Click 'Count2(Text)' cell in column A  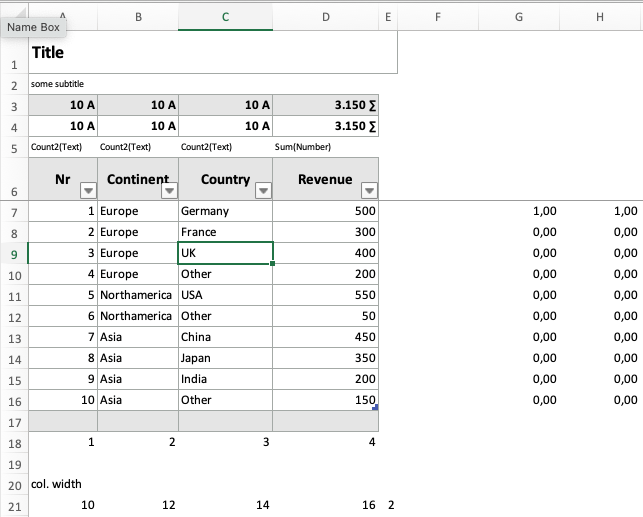pyautogui.click(x=63, y=147)
